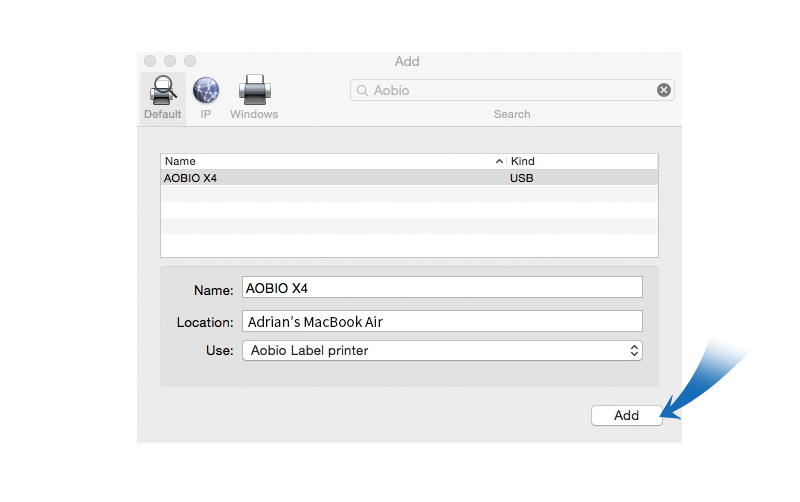
Task: Clear the Aobio search text
Action: click(x=663, y=90)
